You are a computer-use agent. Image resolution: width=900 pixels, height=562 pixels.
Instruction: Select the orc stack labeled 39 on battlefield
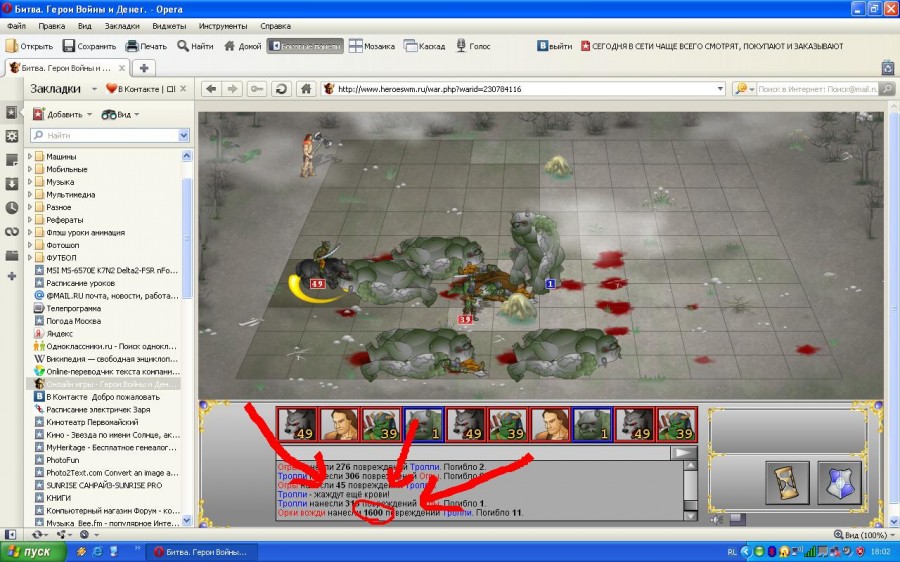472,299
